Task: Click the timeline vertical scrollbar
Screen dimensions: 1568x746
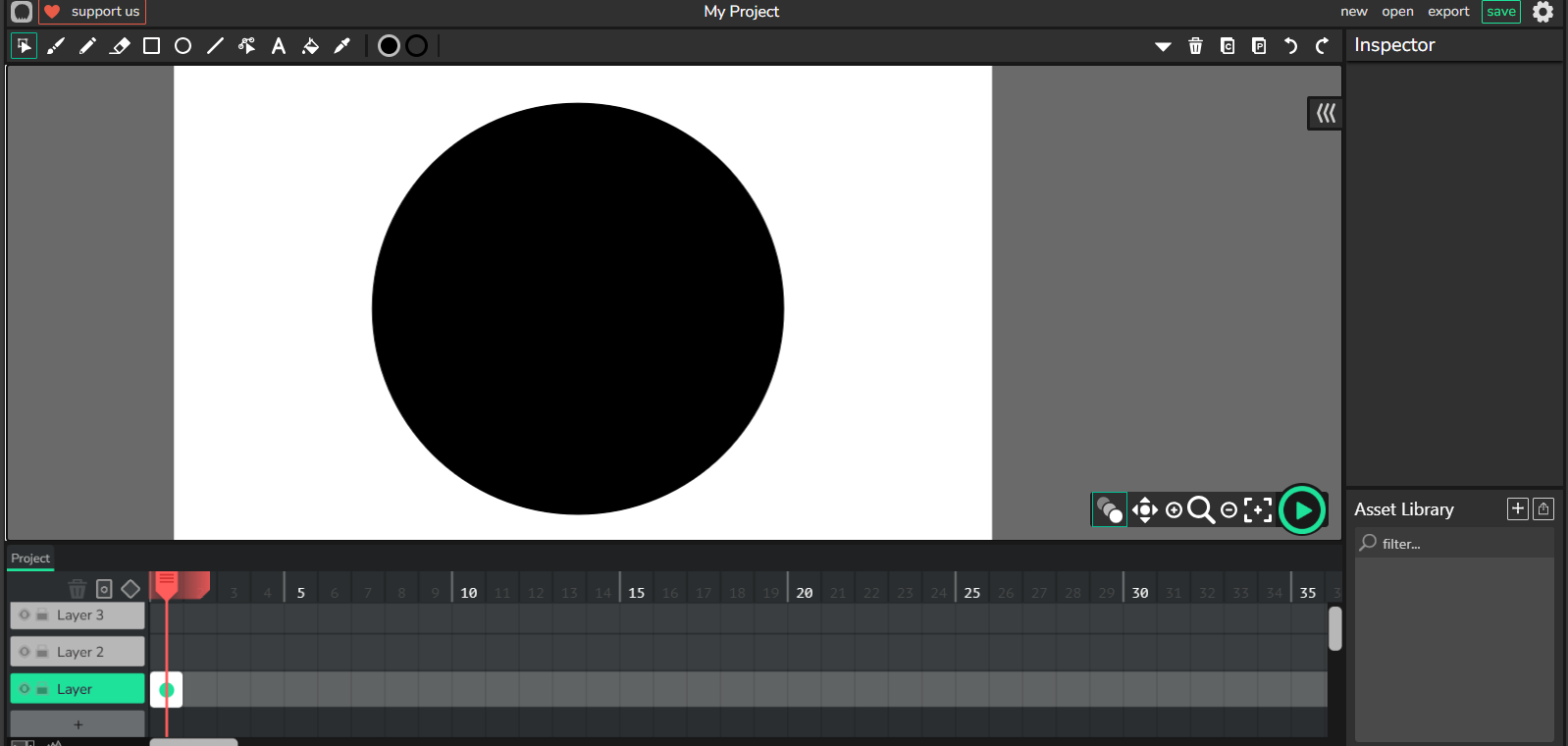Action: pyautogui.click(x=1335, y=628)
